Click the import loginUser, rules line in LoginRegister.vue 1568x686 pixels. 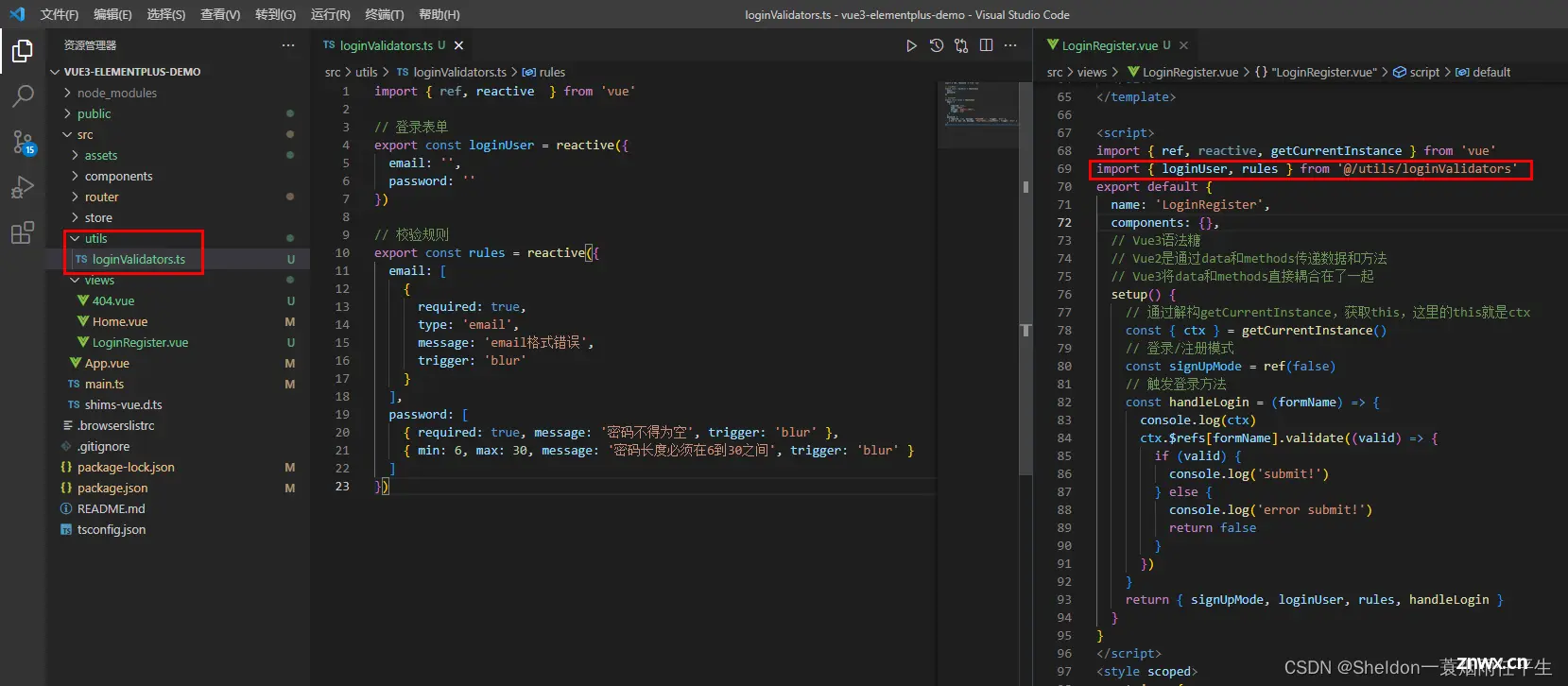[x=1306, y=168]
